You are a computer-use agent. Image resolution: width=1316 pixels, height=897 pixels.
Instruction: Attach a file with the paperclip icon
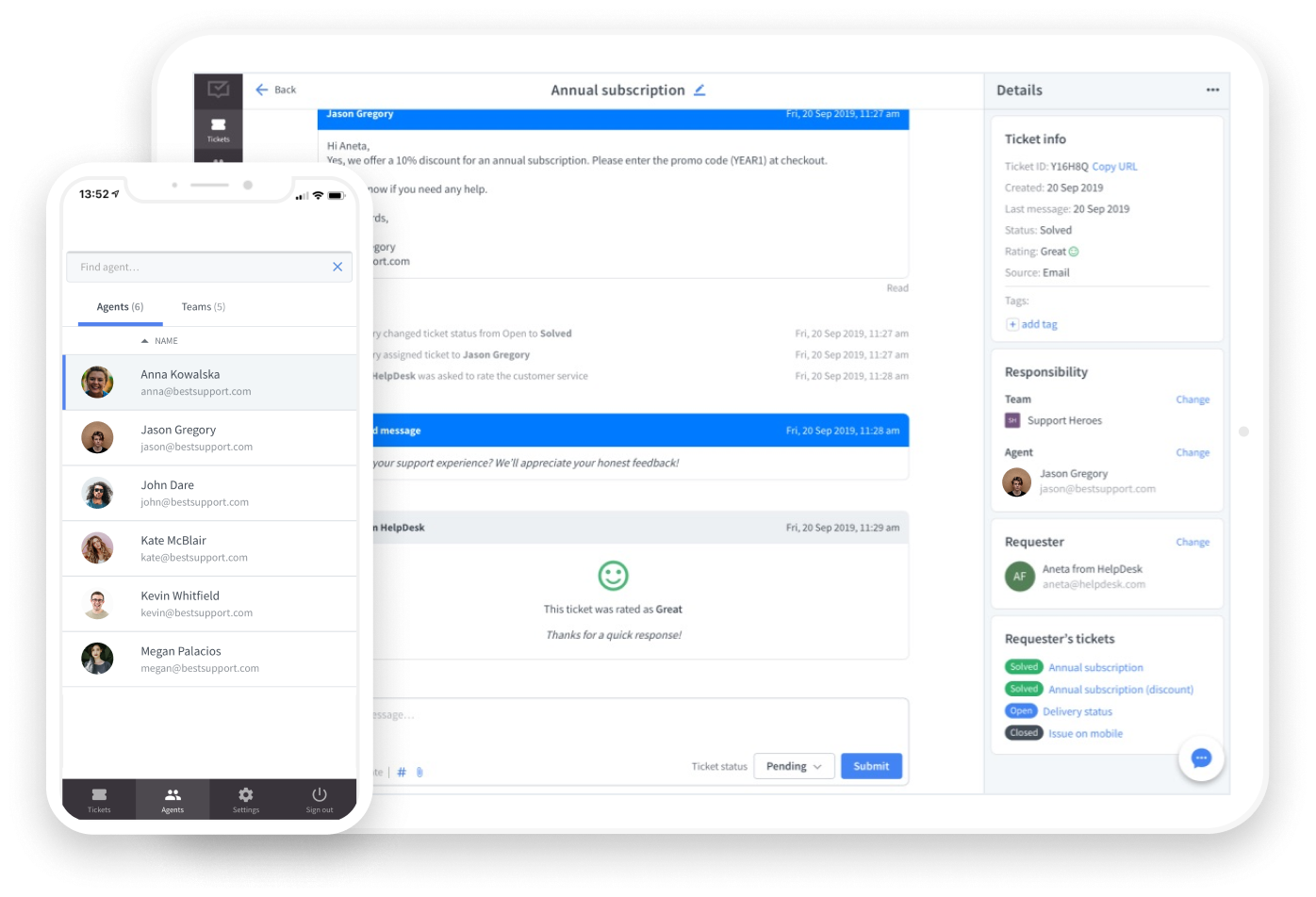pos(419,772)
